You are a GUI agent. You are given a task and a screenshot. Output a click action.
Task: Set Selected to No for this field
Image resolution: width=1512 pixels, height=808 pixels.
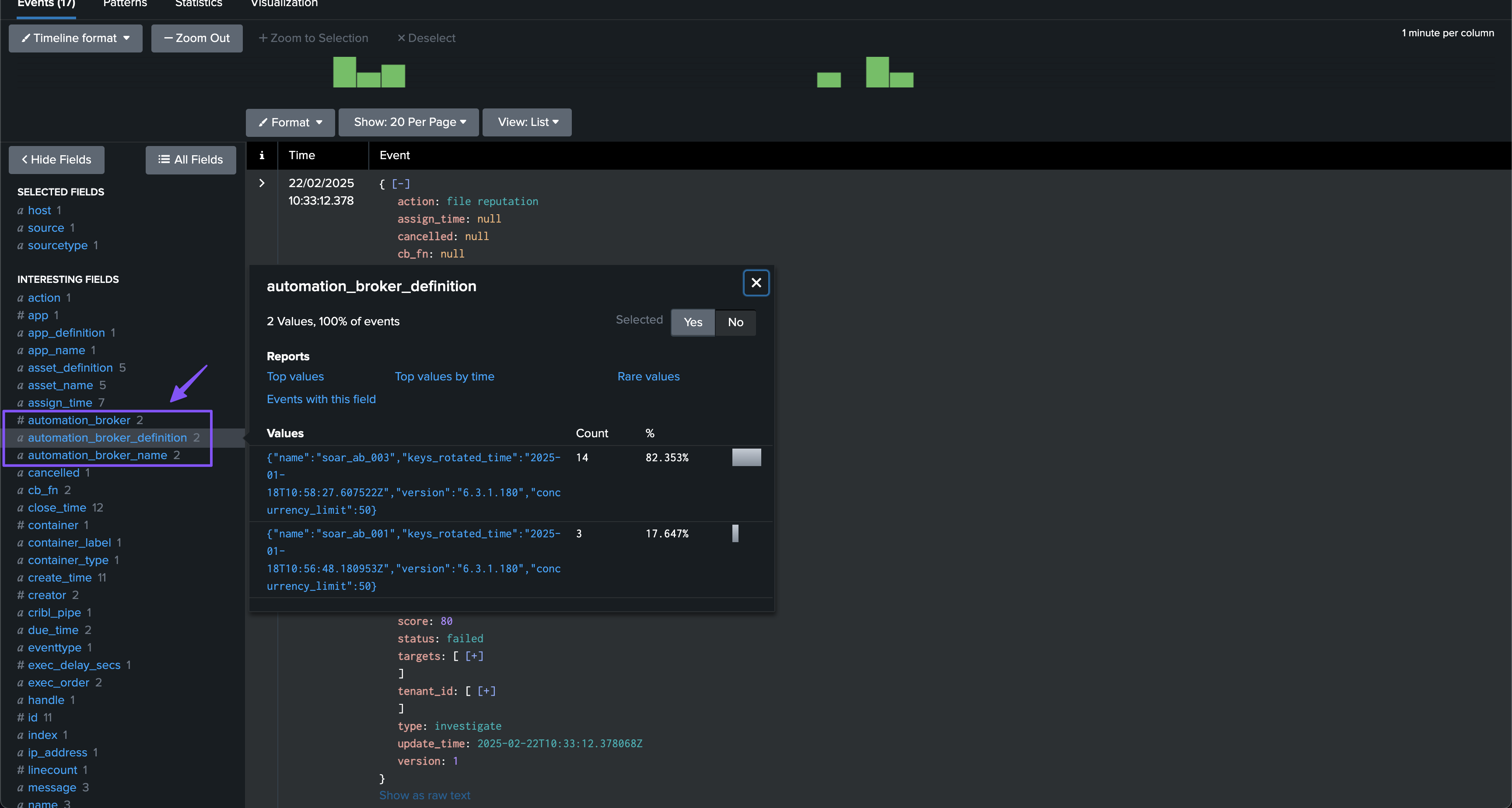coord(735,322)
